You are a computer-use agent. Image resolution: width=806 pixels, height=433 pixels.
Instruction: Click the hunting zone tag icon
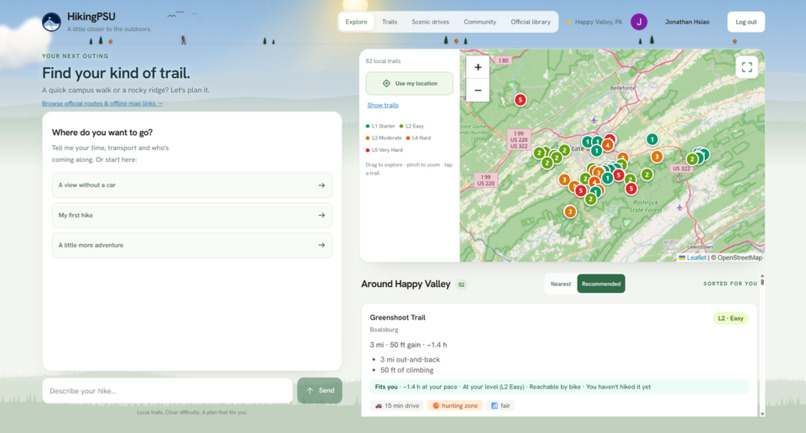[x=436, y=406]
